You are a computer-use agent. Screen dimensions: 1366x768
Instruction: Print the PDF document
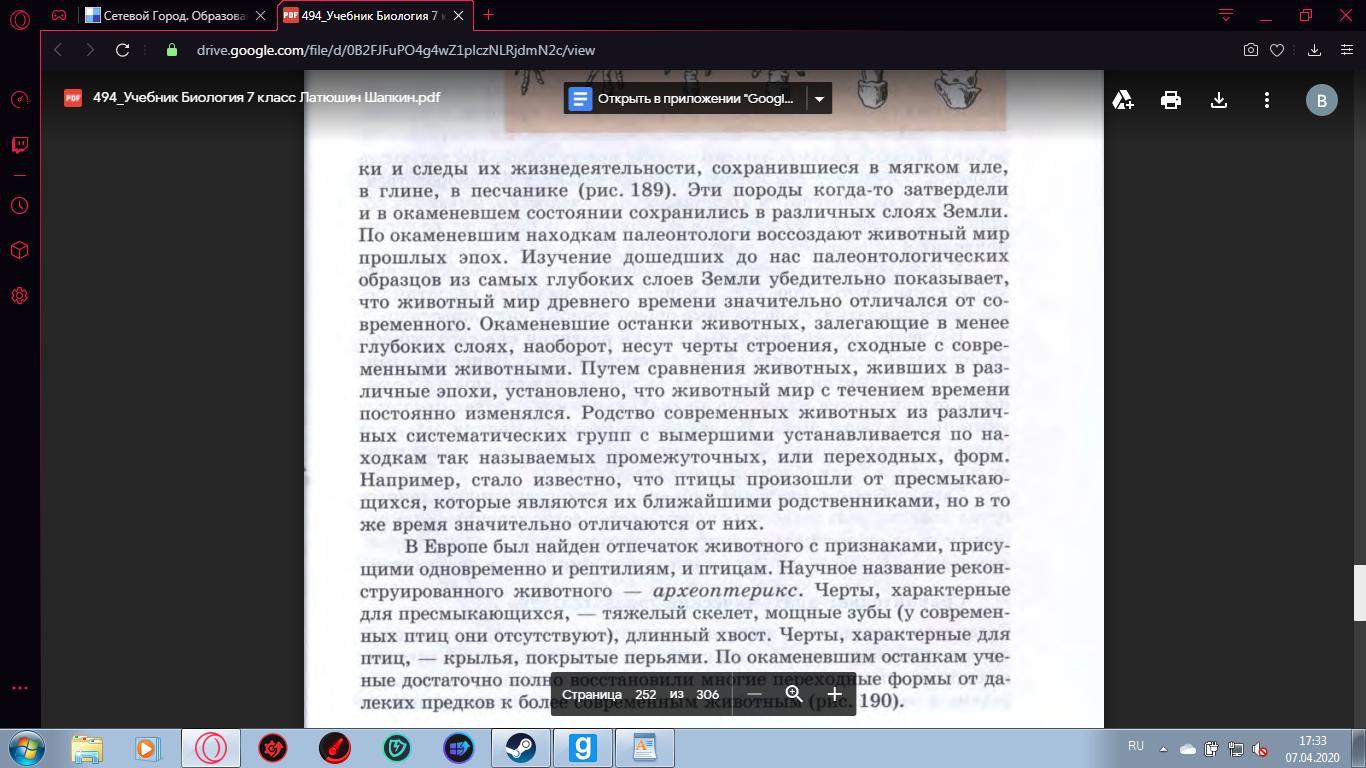[x=1171, y=100]
